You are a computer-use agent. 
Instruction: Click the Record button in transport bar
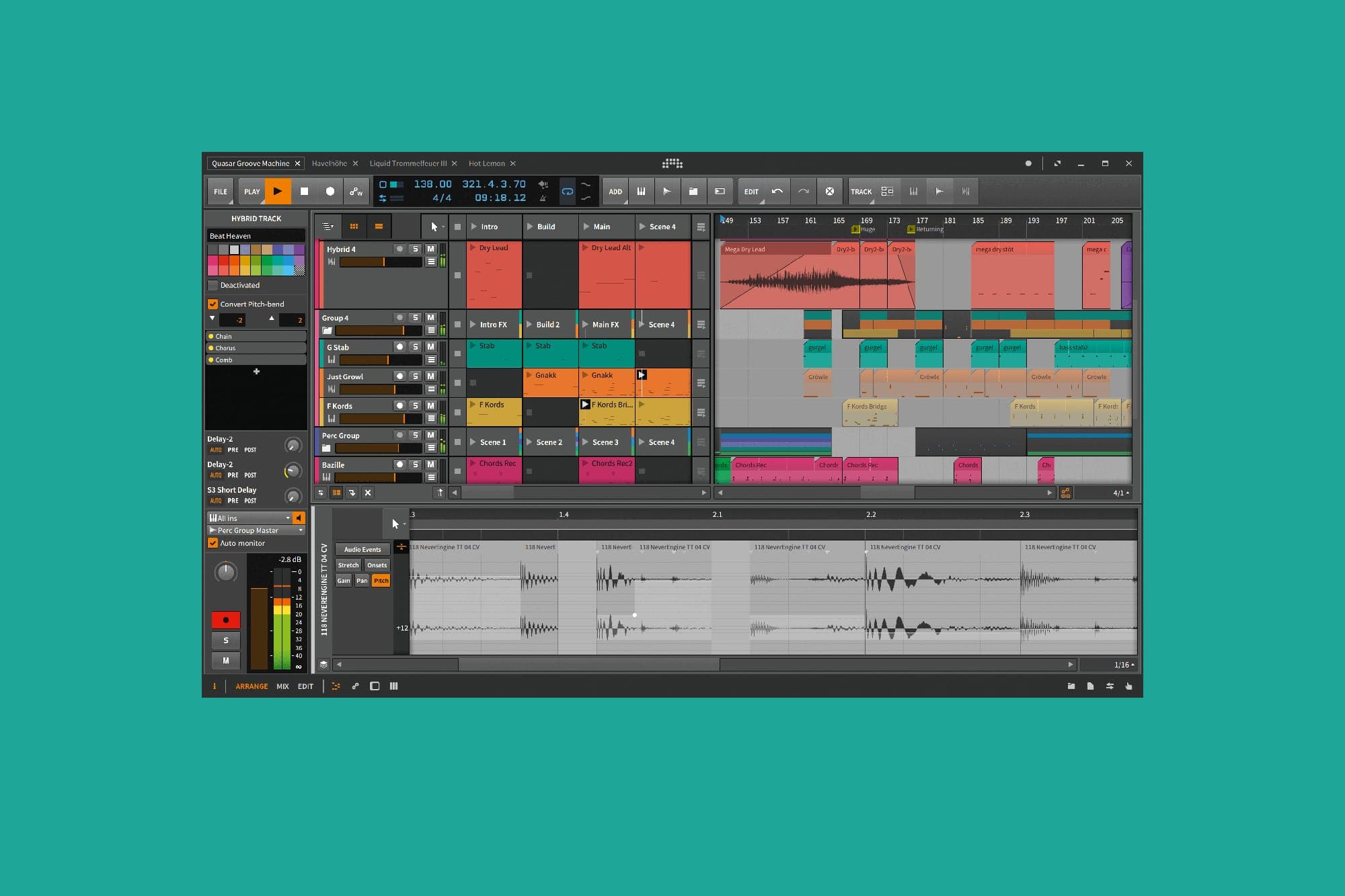click(330, 192)
